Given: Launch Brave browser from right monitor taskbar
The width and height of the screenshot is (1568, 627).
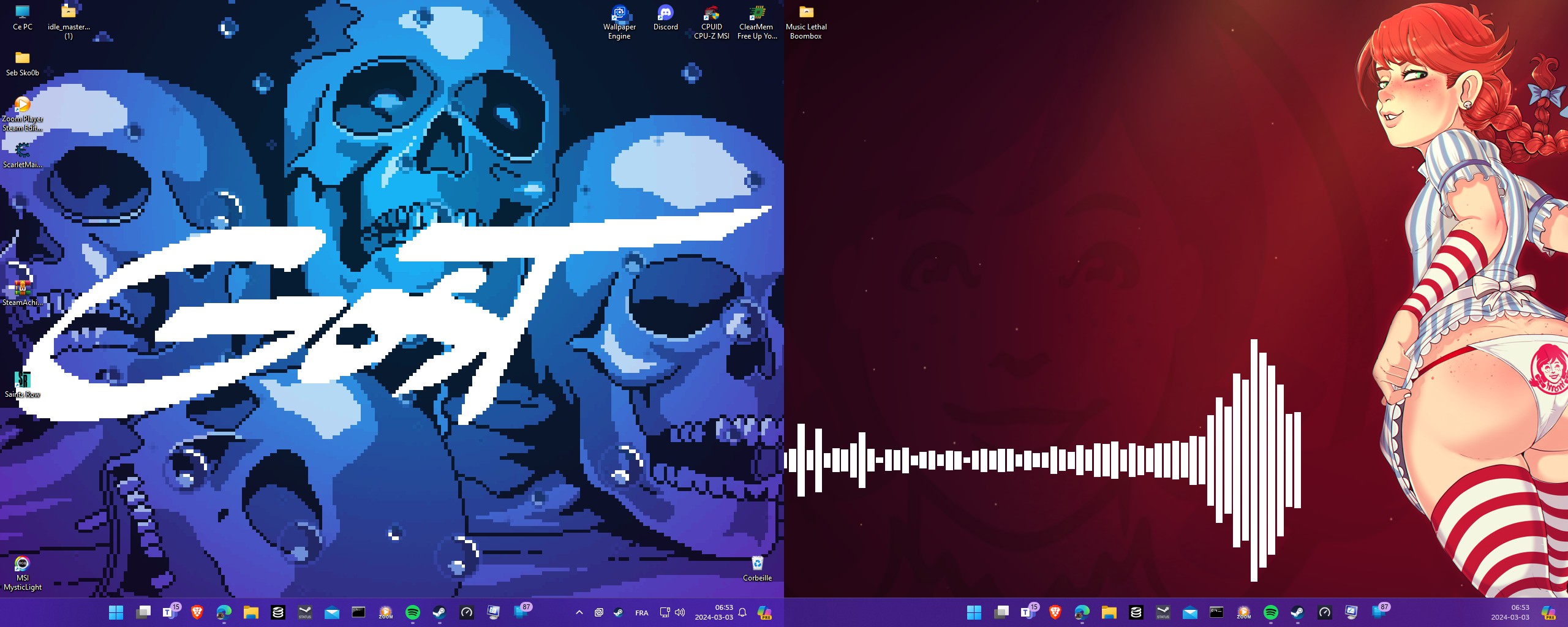Looking at the screenshot, I should click(x=1055, y=612).
